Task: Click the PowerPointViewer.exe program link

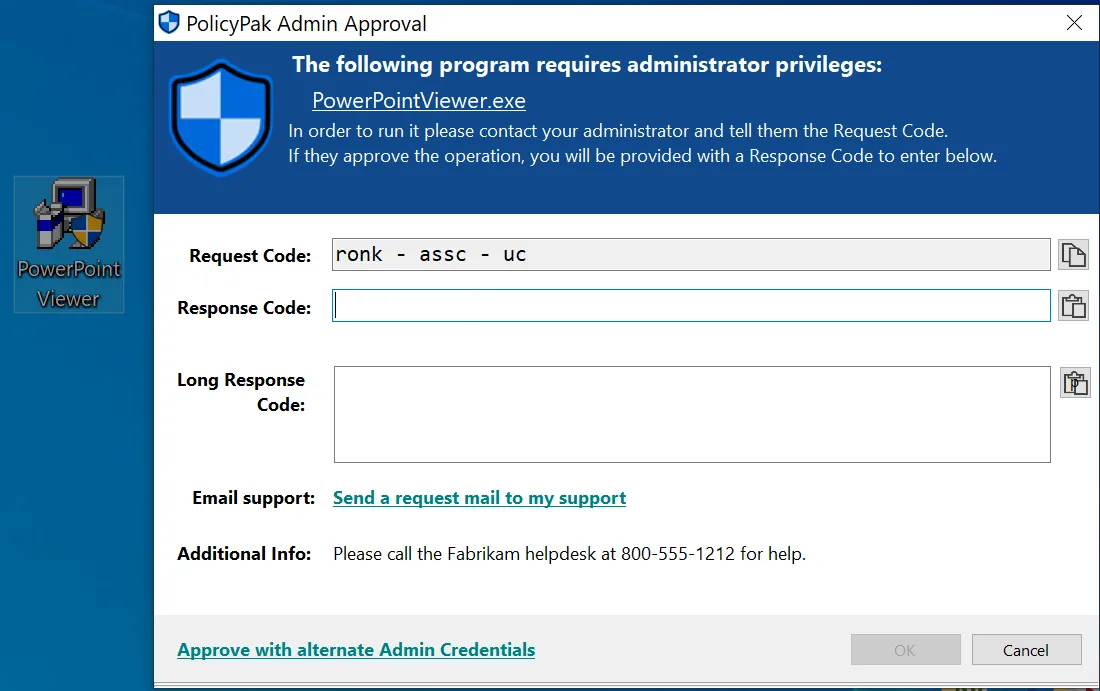Action: pos(418,100)
